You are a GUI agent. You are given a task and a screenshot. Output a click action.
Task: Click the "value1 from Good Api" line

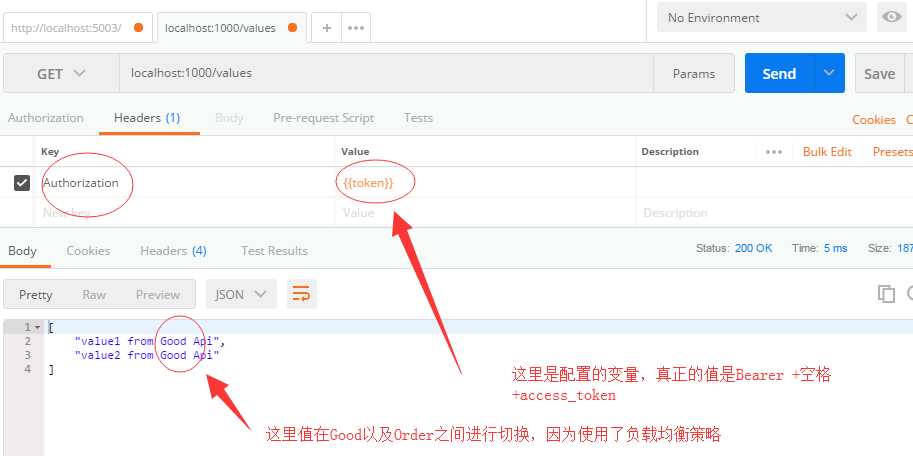pos(150,341)
